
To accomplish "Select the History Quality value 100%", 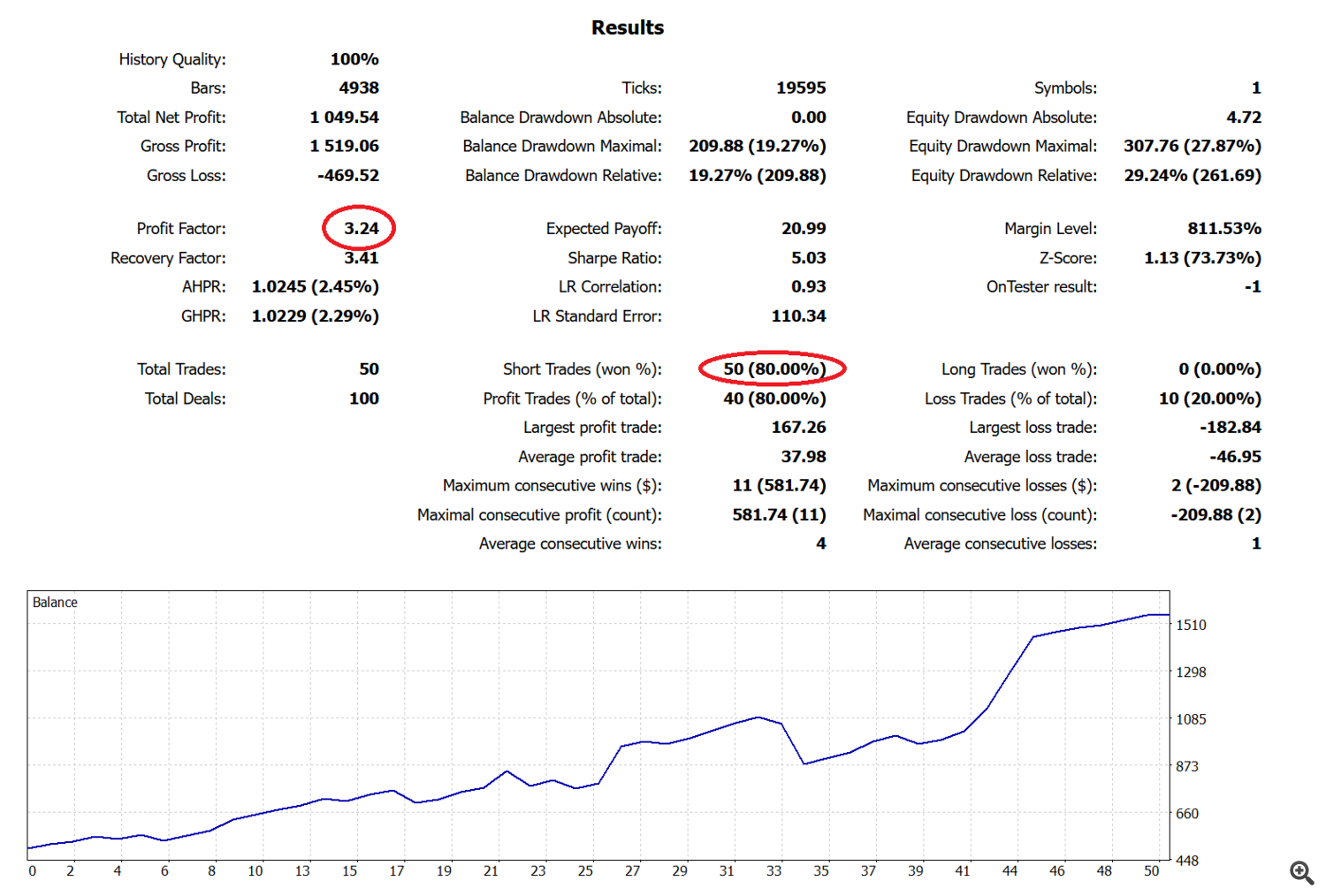I will [x=354, y=59].
